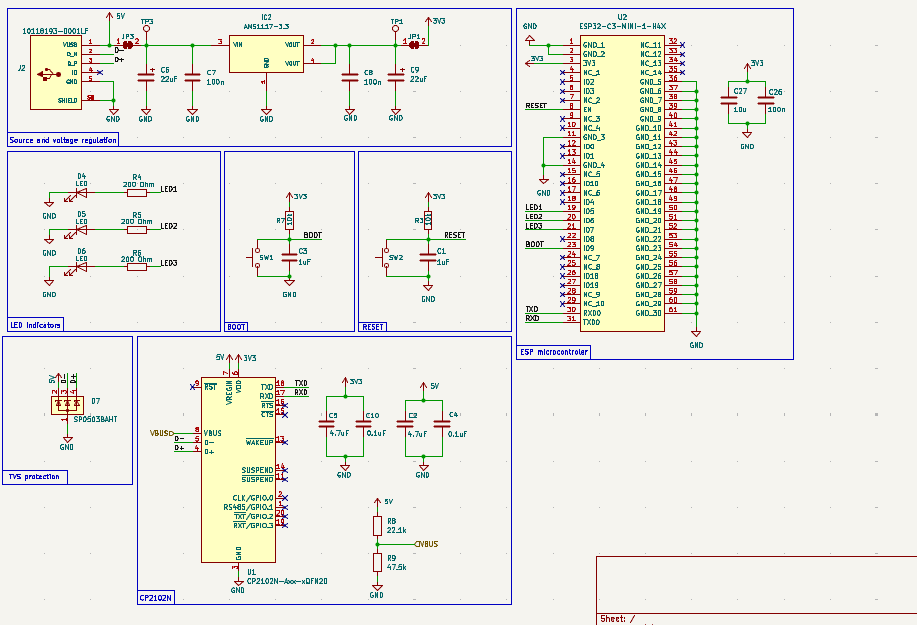The width and height of the screenshot is (917, 625).
Task: Click test point TP1
Action: point(396,29)
